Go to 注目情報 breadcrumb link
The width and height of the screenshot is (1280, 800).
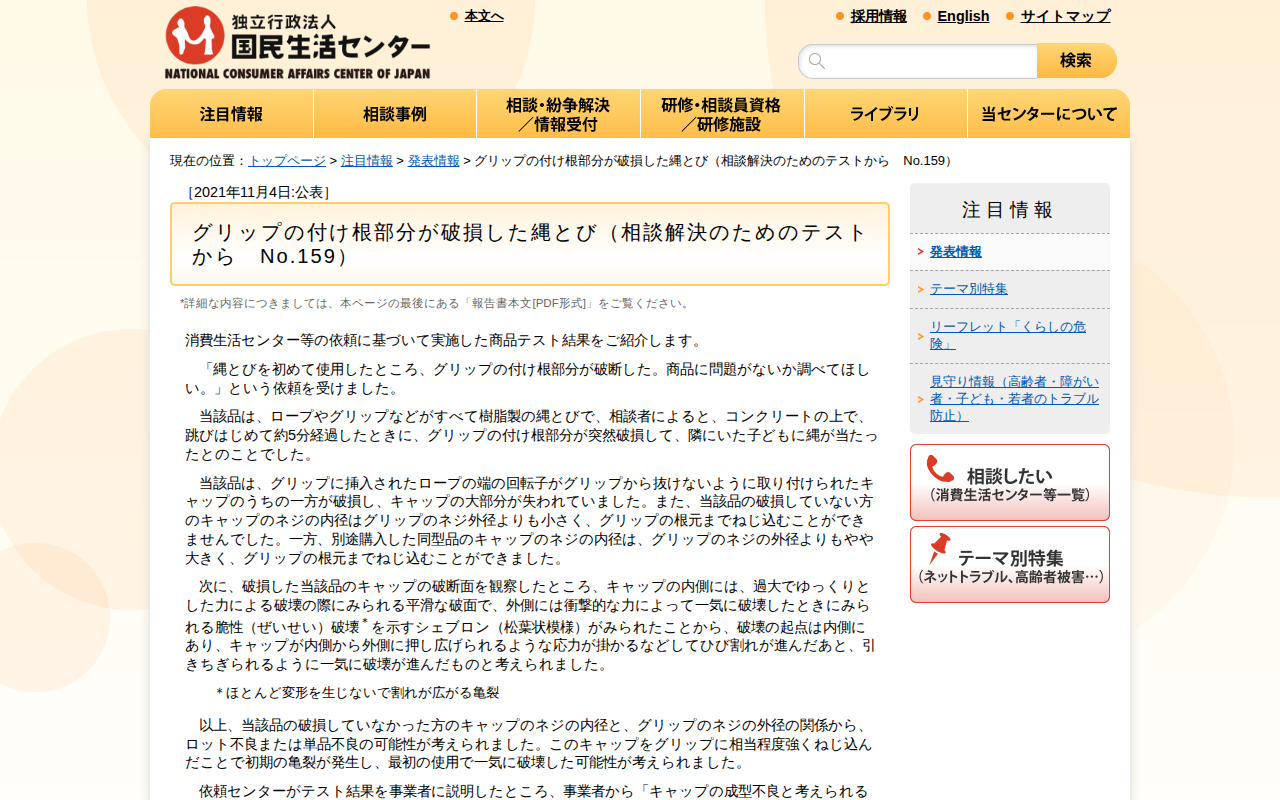[367, 161]
